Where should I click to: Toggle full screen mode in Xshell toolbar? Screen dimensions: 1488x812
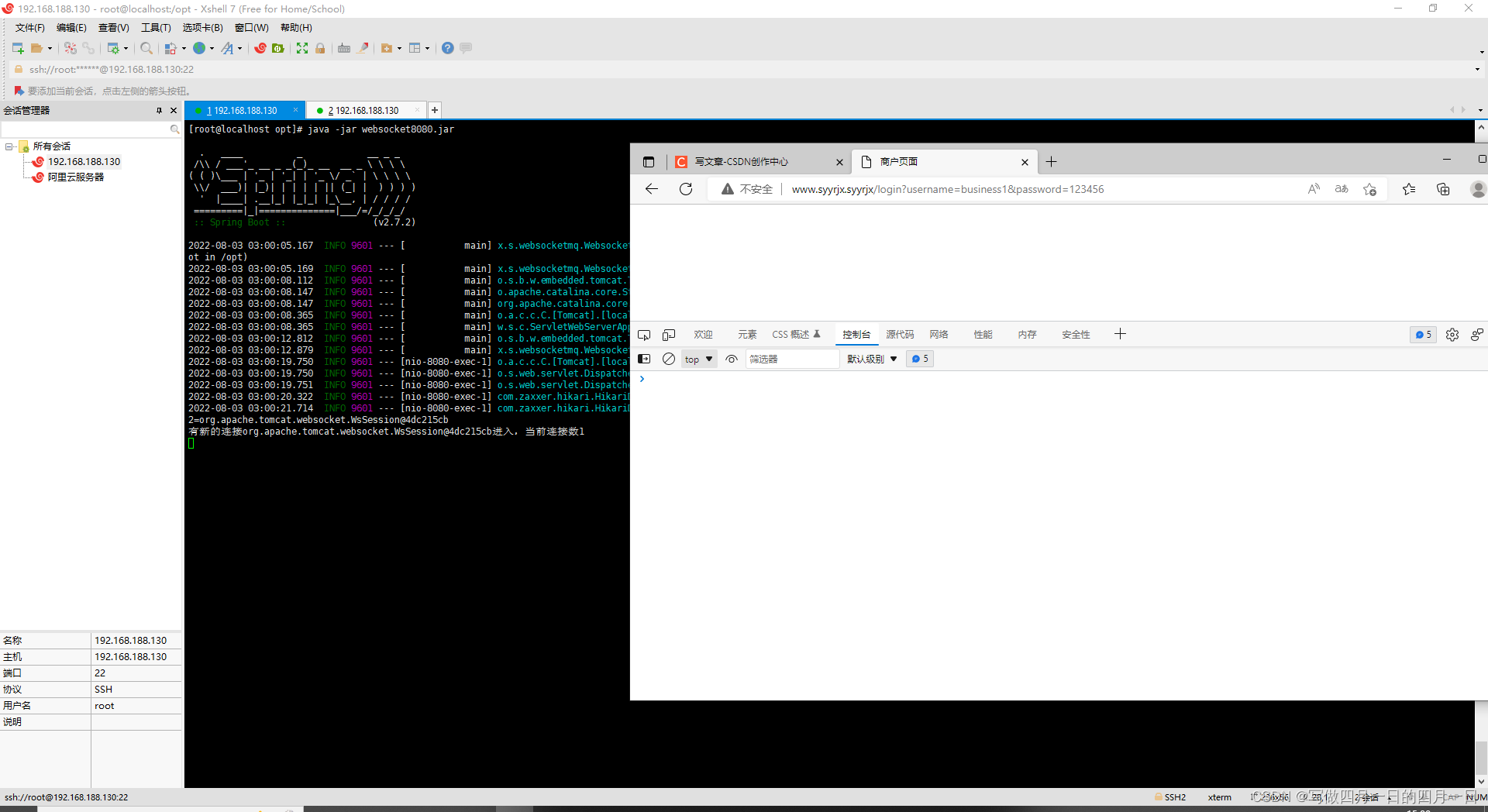[x=302, y=48]
